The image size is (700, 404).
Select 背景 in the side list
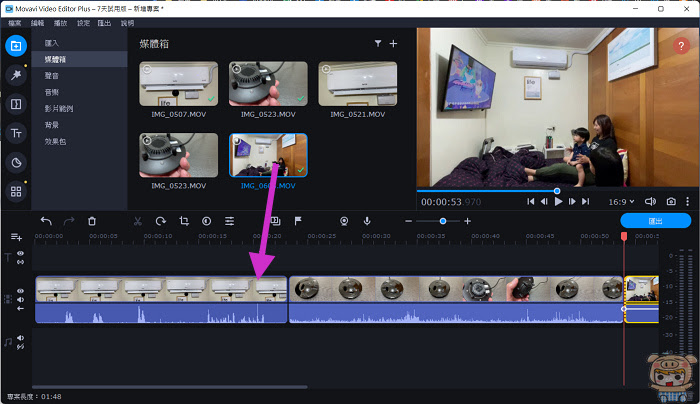[x=79, y=125]
